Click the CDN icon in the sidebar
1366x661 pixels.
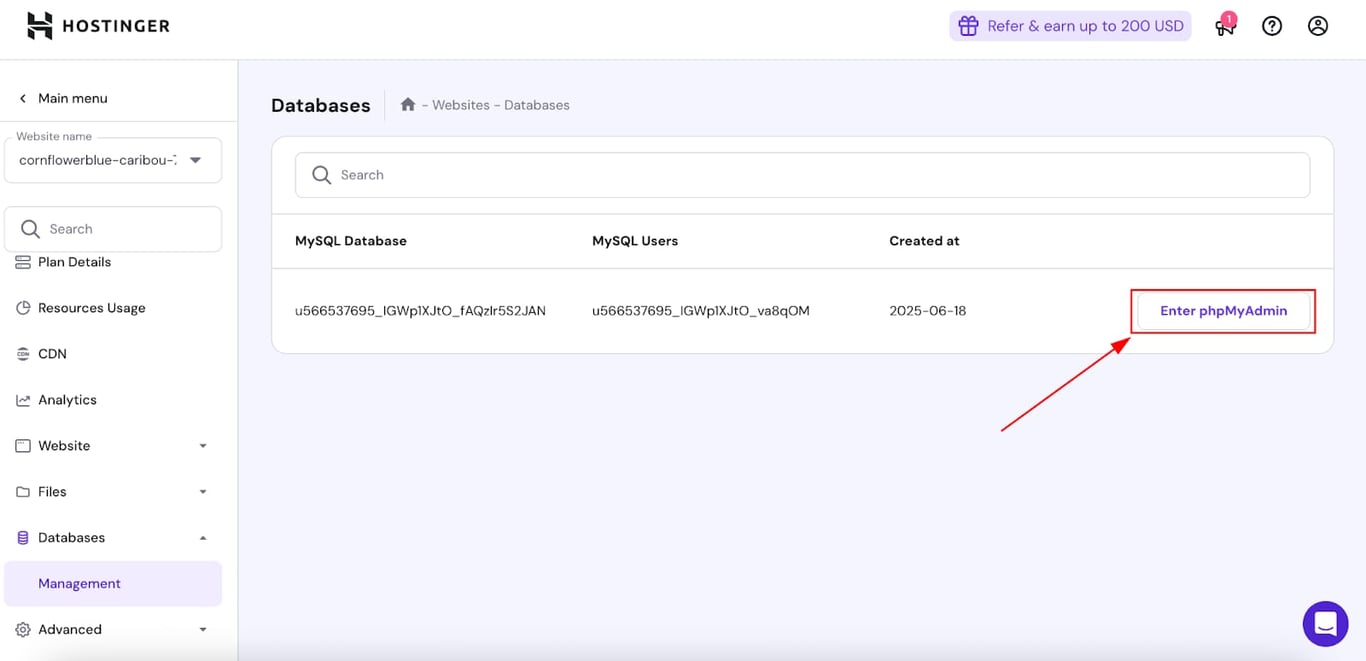[23, 354]
